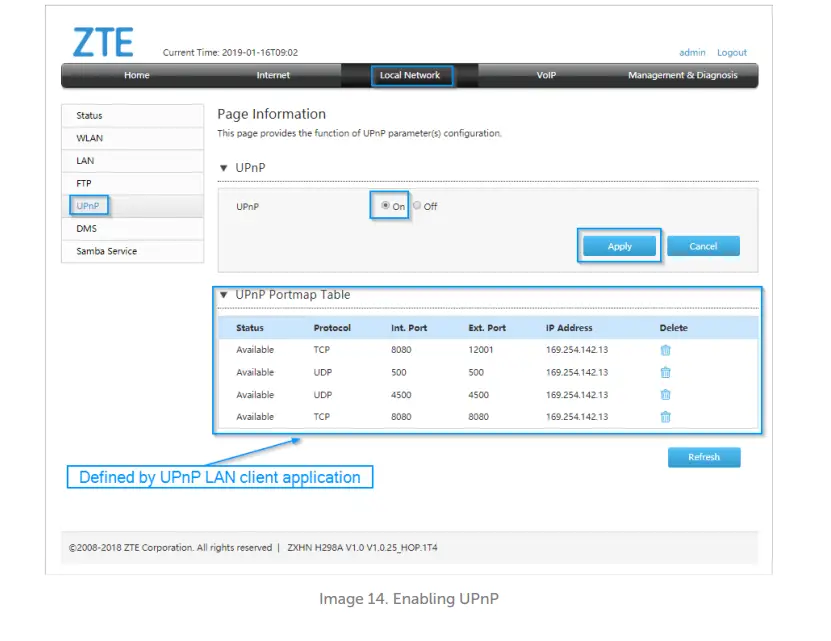
Task: Log out of the router
Action: click(731, 52)
